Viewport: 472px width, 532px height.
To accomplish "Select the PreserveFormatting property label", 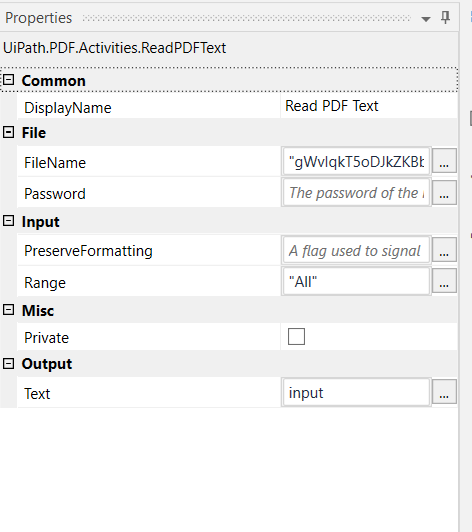I will tap(88, 251).
